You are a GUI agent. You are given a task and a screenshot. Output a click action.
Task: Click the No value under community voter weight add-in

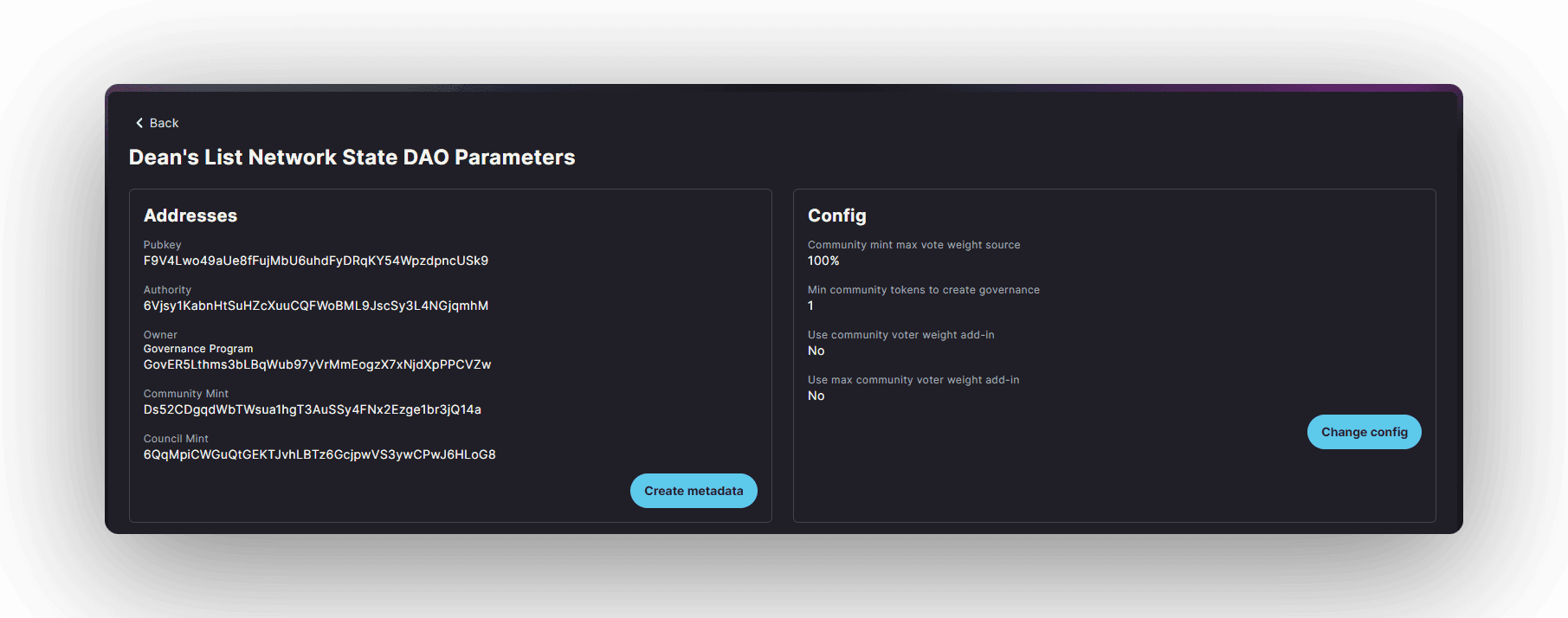click(x=816, y=351)
